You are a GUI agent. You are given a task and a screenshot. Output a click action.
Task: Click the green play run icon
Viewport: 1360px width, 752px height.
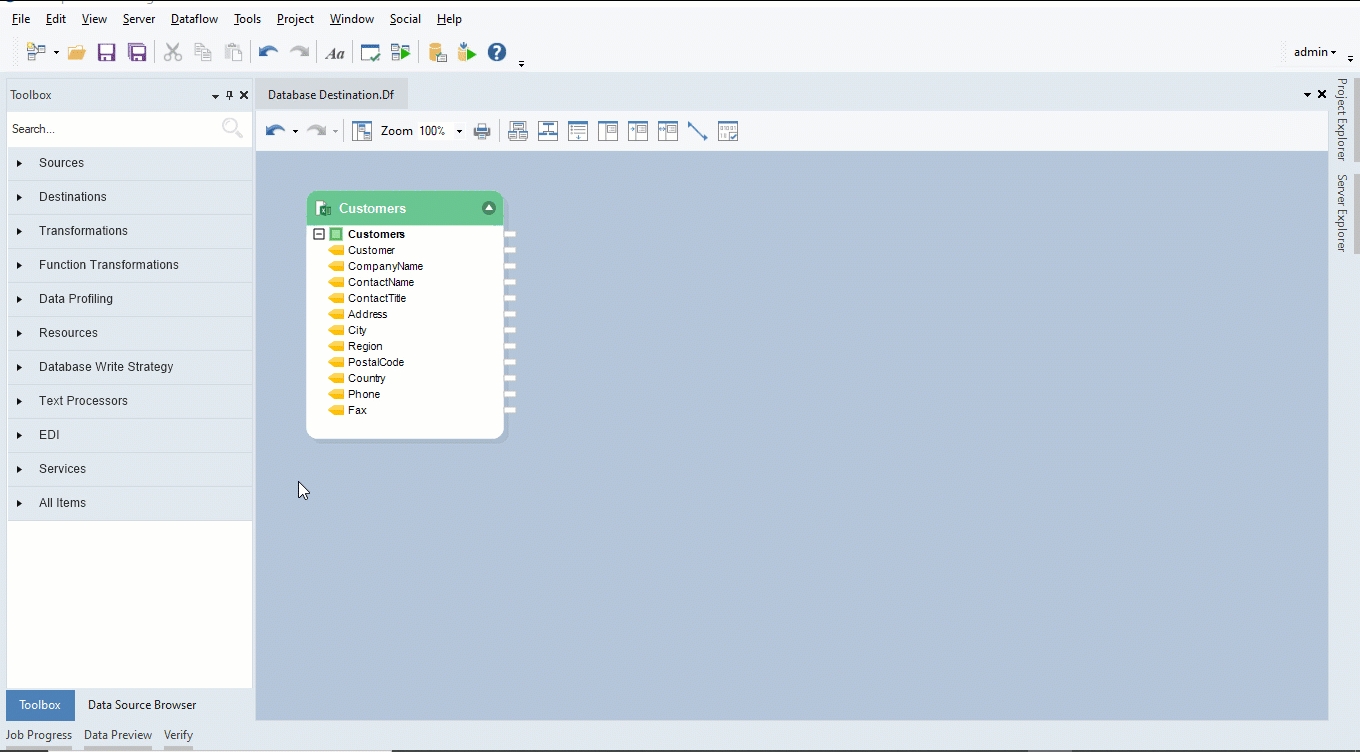click(467, 53)
